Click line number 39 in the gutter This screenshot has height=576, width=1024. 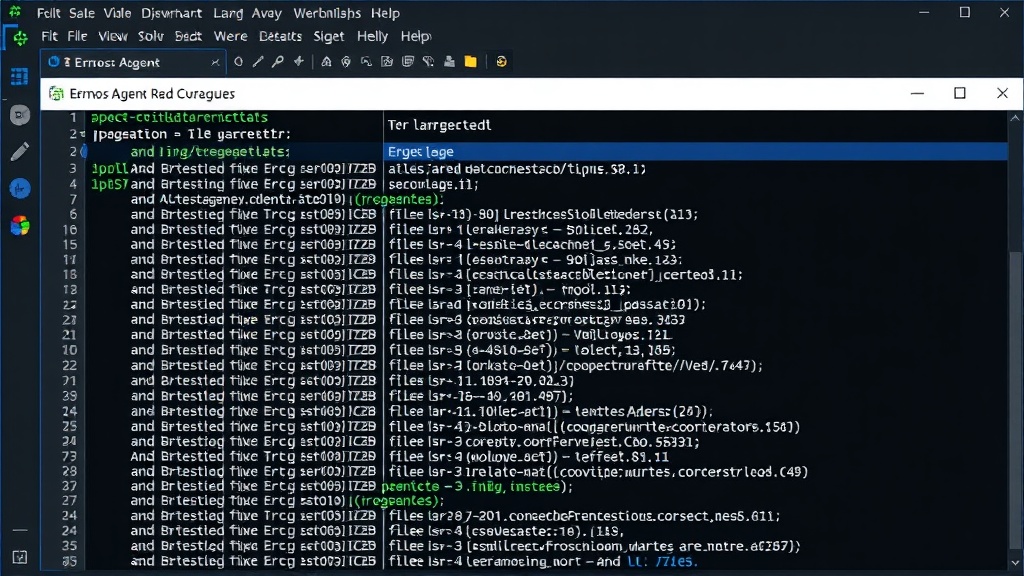69,396
